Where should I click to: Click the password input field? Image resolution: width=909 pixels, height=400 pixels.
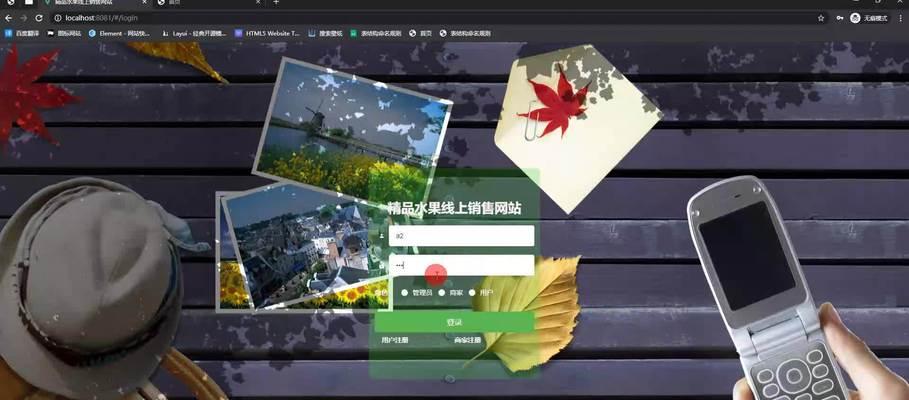pyautogui.click(x=461, y=265)
